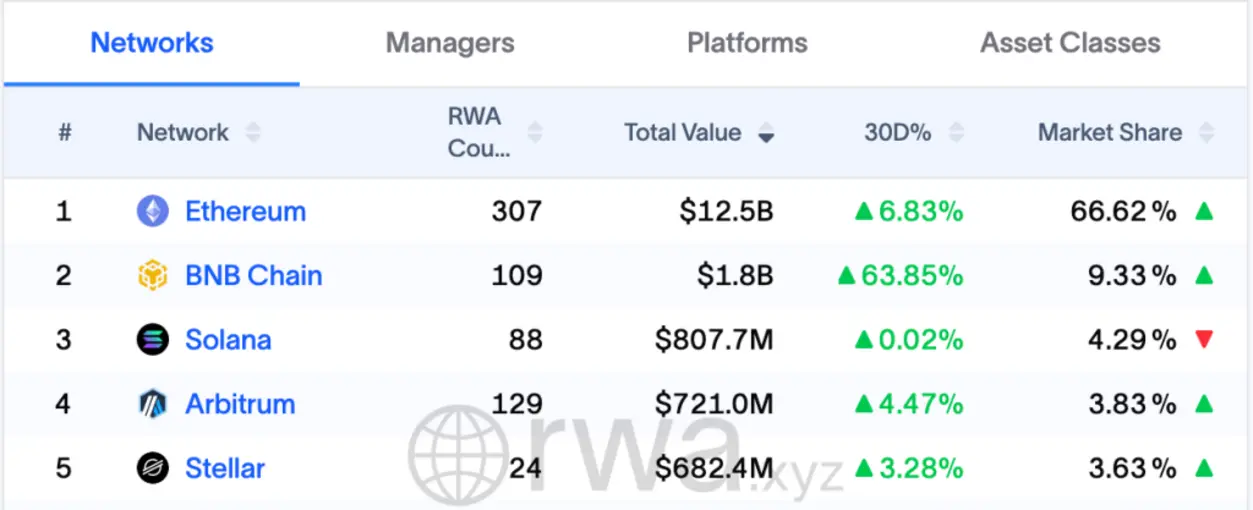Click Ethereum's green market share up arrow
Screen dimensions: 1253x510
pos(1204,212)
